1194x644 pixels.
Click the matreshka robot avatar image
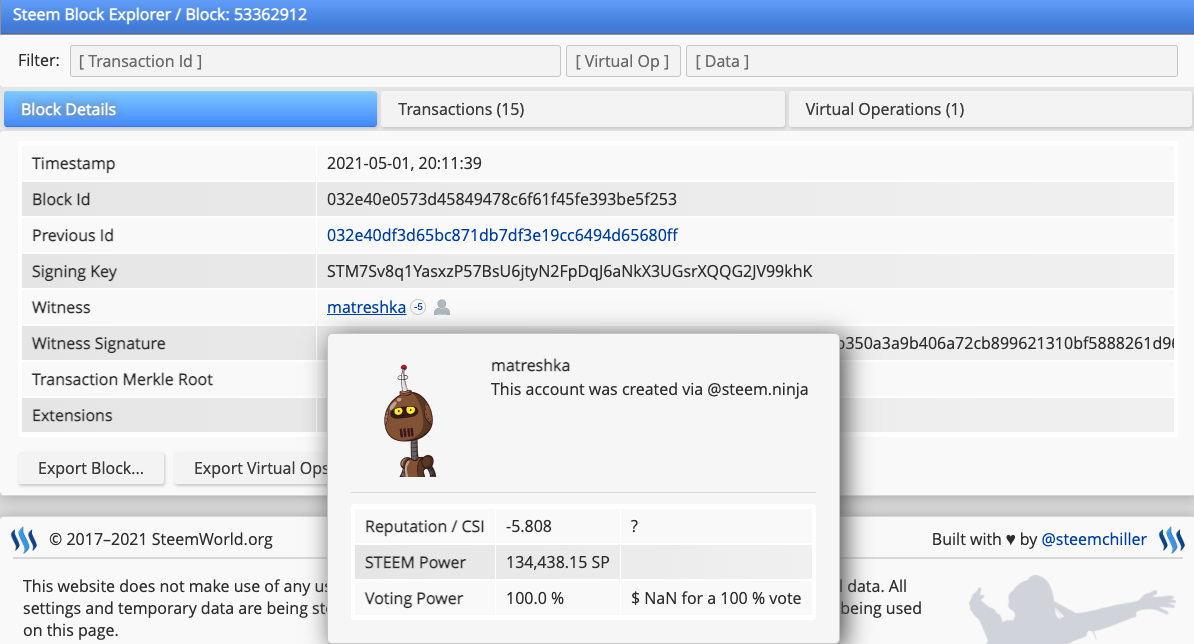(409, 421)
